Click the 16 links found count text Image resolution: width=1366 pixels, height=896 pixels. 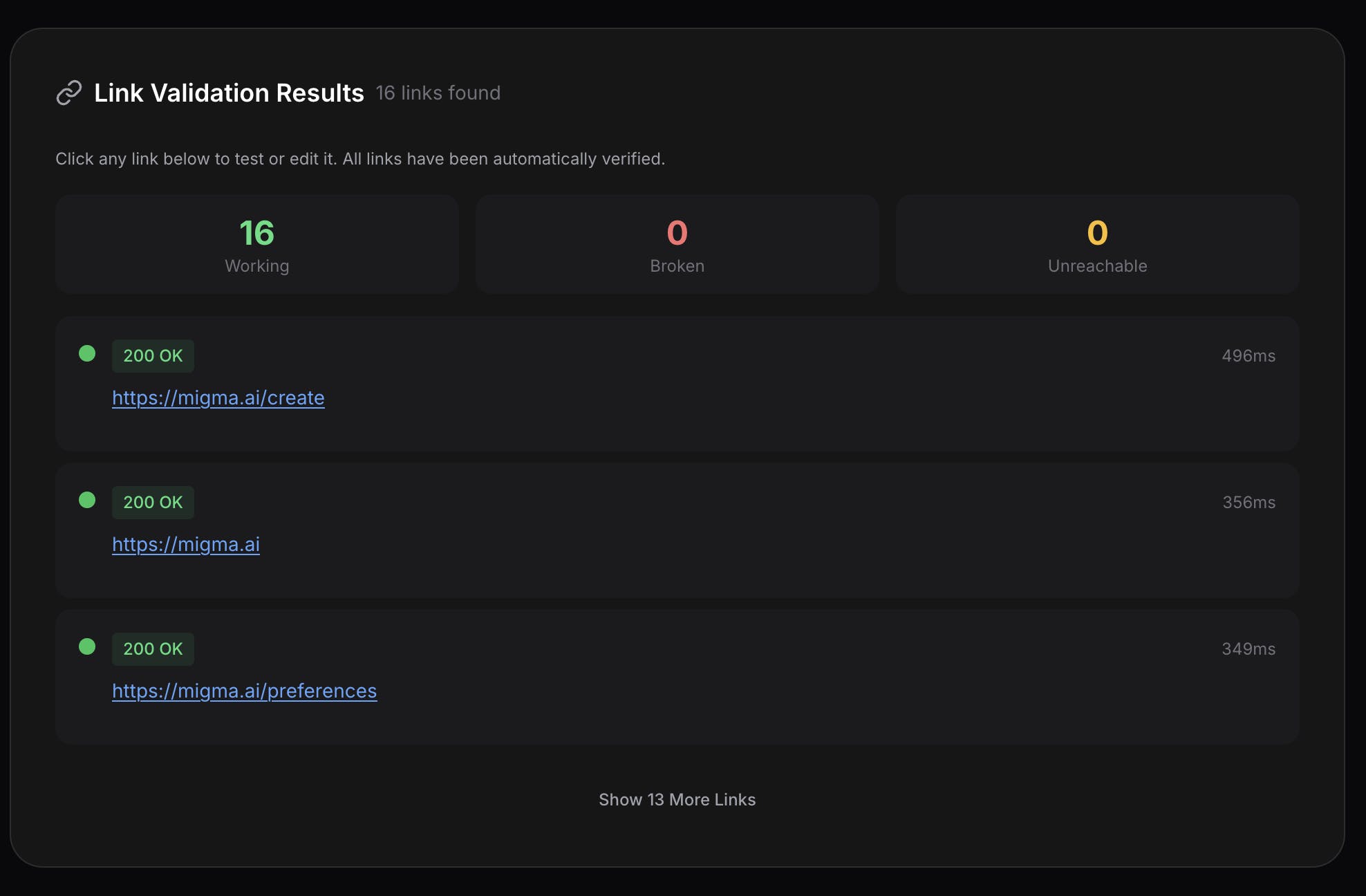click(438, 93)
